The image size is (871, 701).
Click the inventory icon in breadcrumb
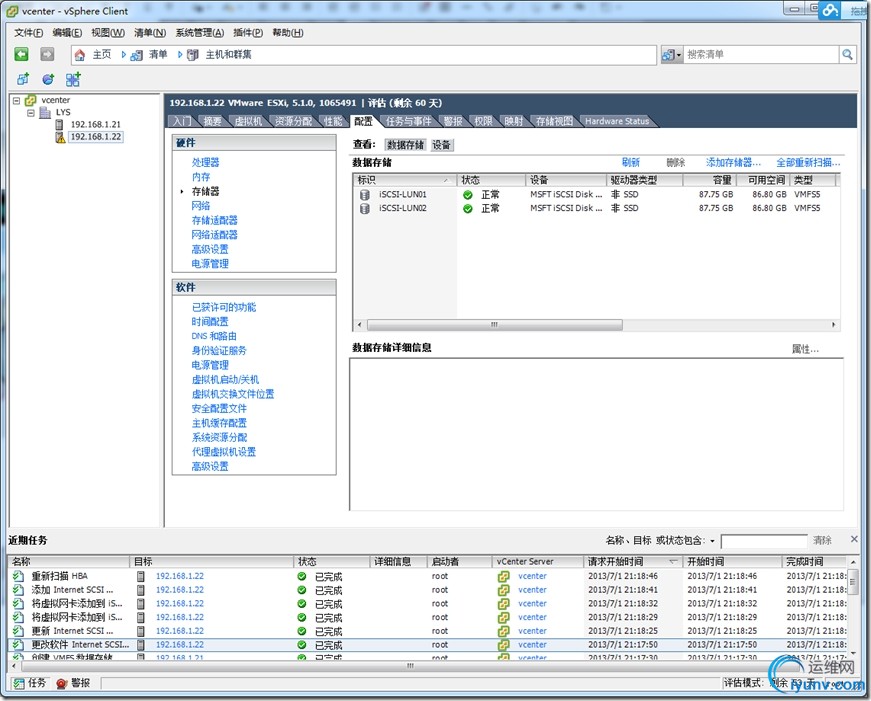coord(137,54)
